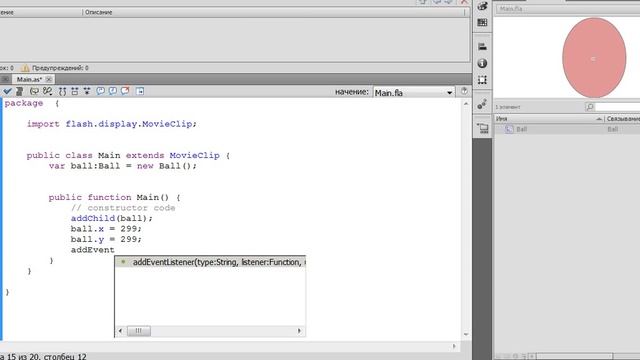Click the // constructor code comment
Screen dimensions: 640x360
[x=123, y=208]
